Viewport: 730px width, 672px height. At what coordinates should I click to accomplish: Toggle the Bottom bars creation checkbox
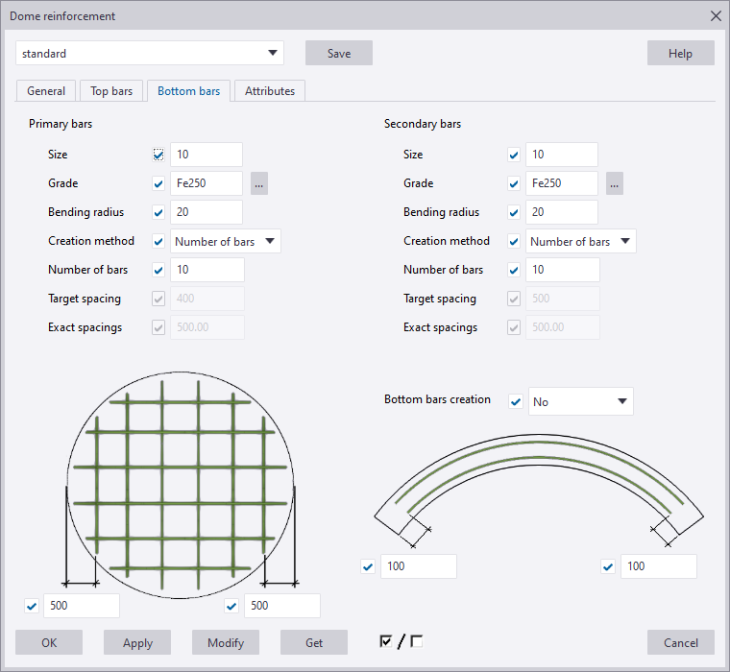click(x=515, y=401)
